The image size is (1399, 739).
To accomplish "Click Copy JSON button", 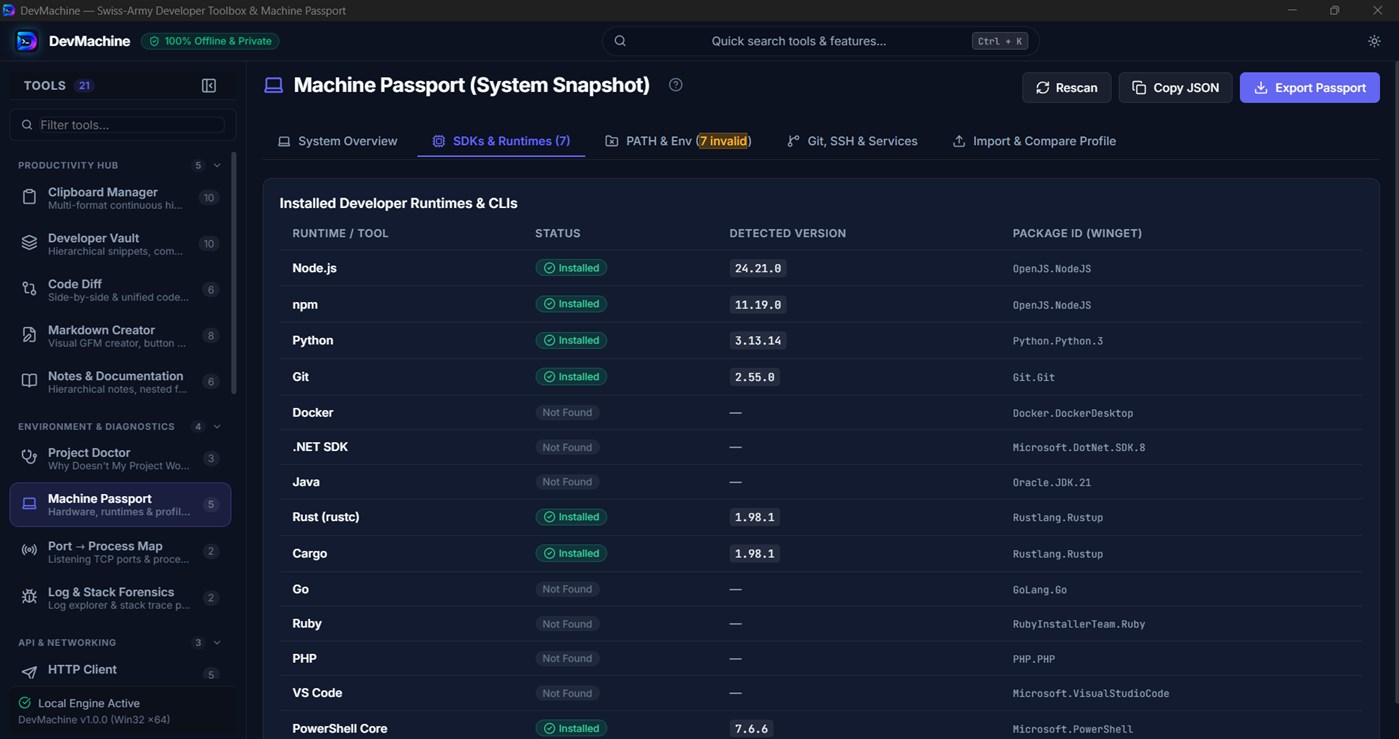I will click(1175, 88).
